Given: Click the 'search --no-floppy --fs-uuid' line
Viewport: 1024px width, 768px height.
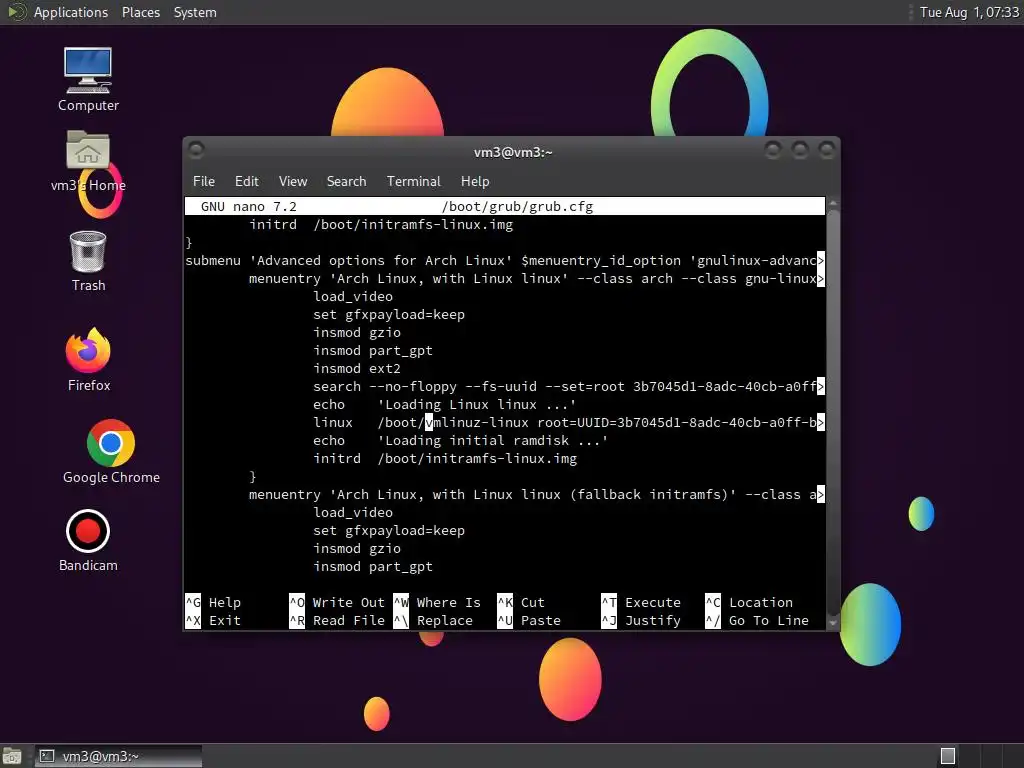Looking at the screenshot, I should tap(568, 386).
